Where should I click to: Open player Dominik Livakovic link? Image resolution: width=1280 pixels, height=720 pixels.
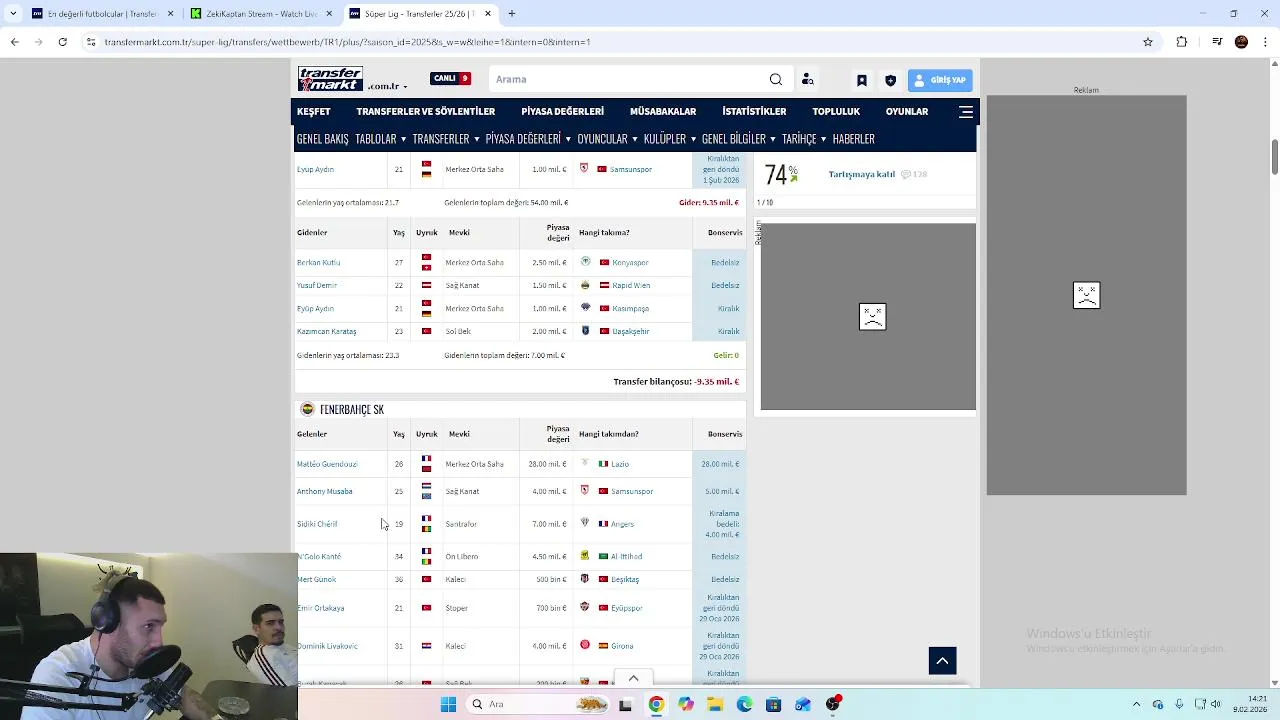coord(327,646)
